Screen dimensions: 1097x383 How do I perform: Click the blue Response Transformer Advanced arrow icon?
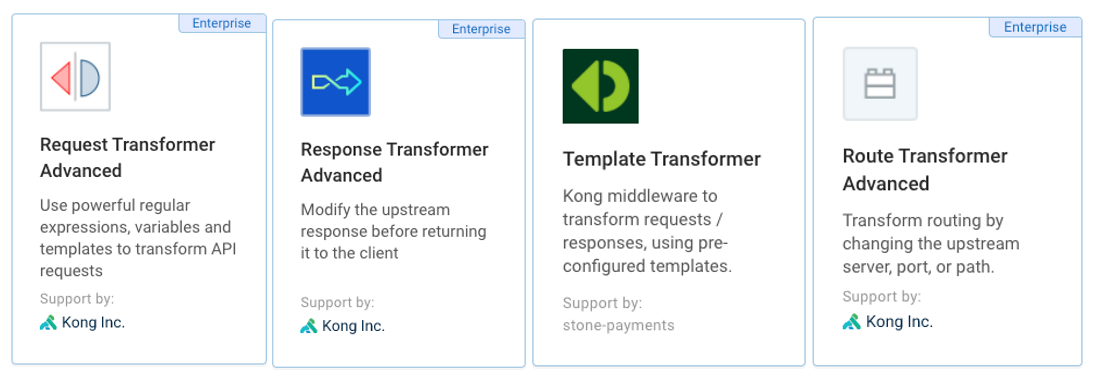336,82
